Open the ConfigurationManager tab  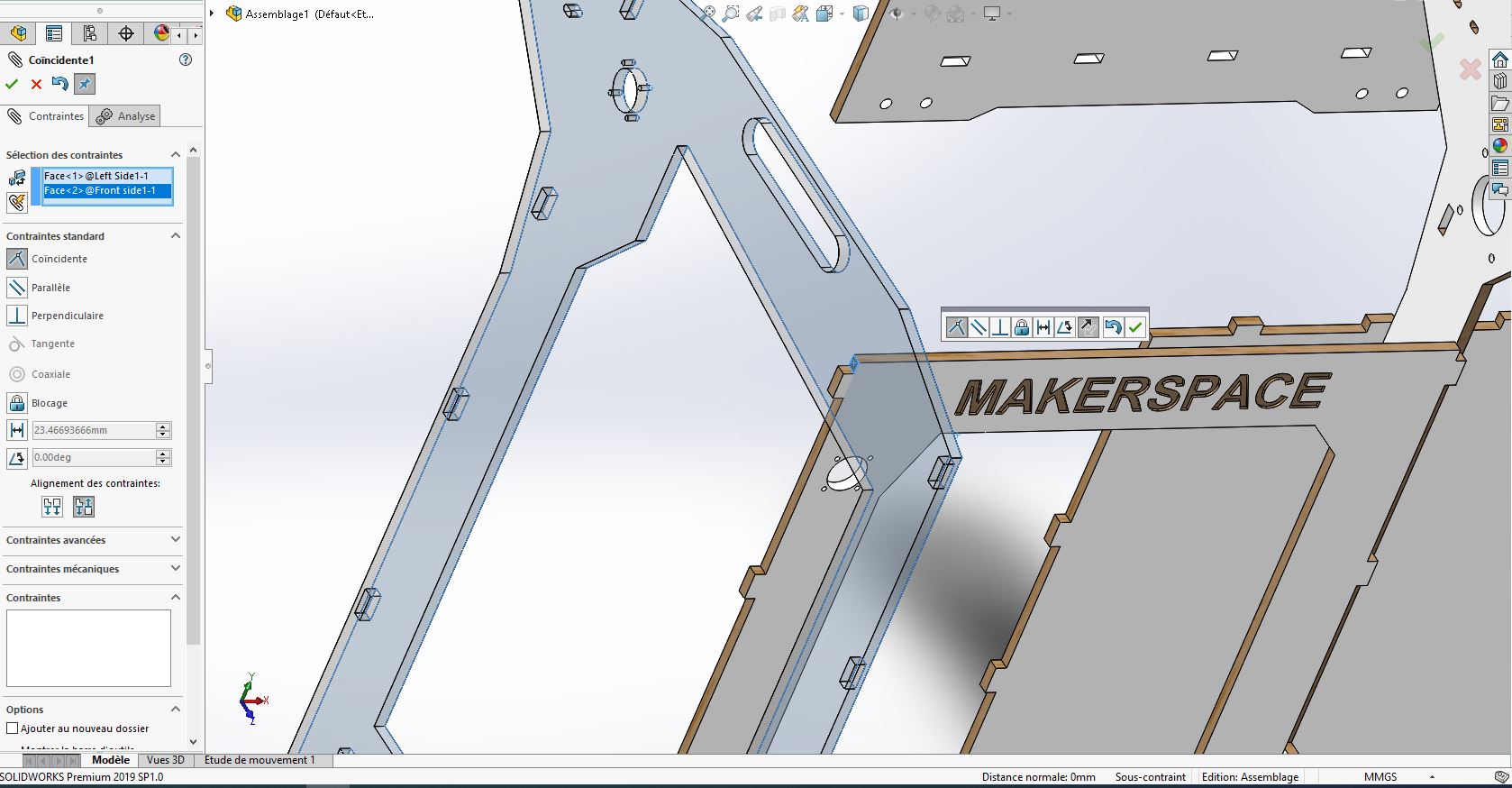[x=90, y=33]
